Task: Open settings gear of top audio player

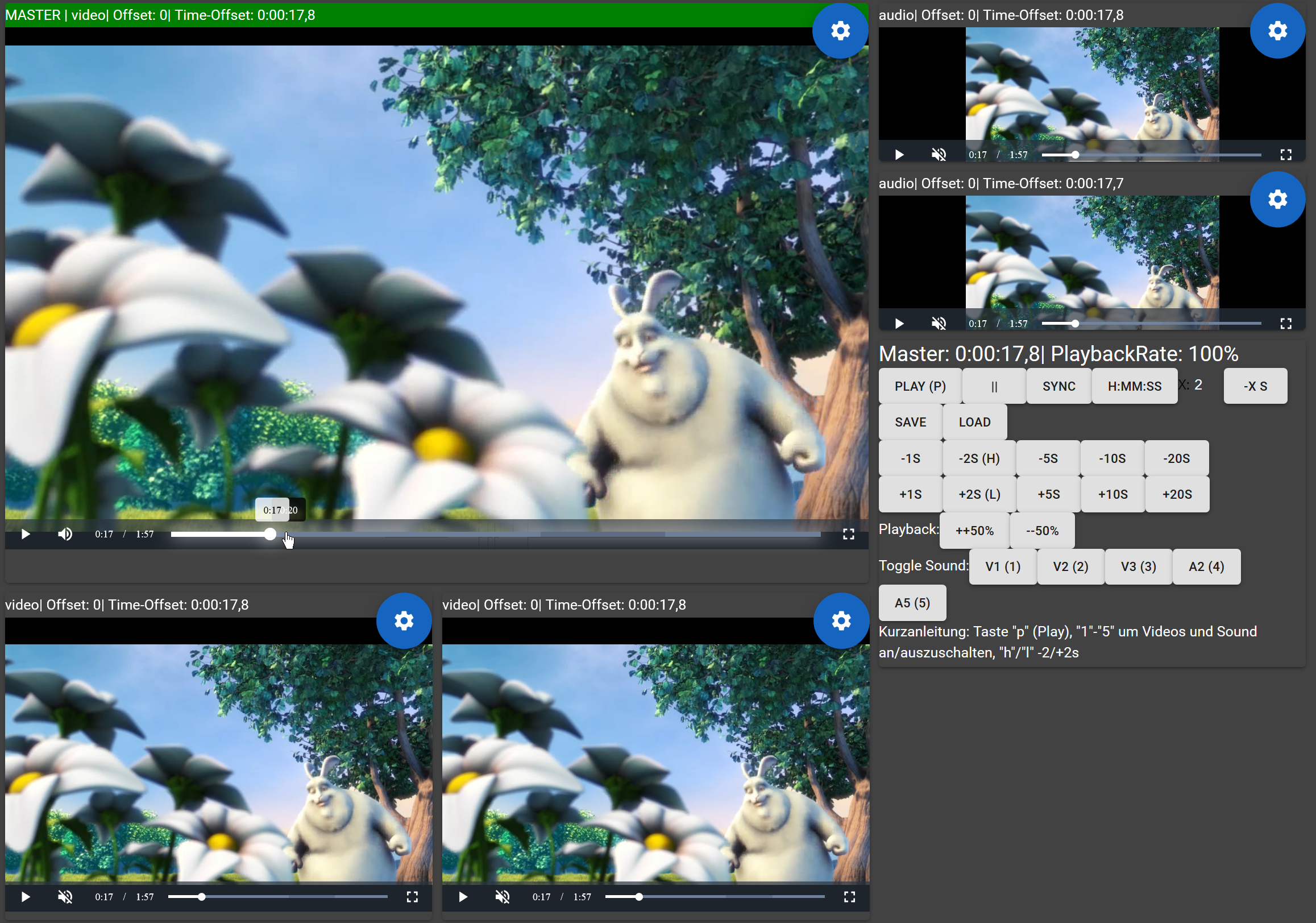Action: tap(1277, 30)
